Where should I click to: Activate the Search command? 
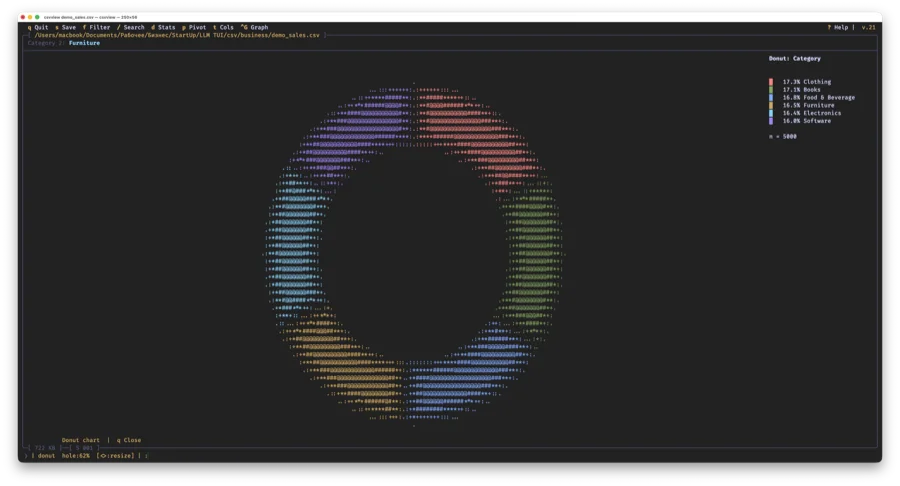131,27
